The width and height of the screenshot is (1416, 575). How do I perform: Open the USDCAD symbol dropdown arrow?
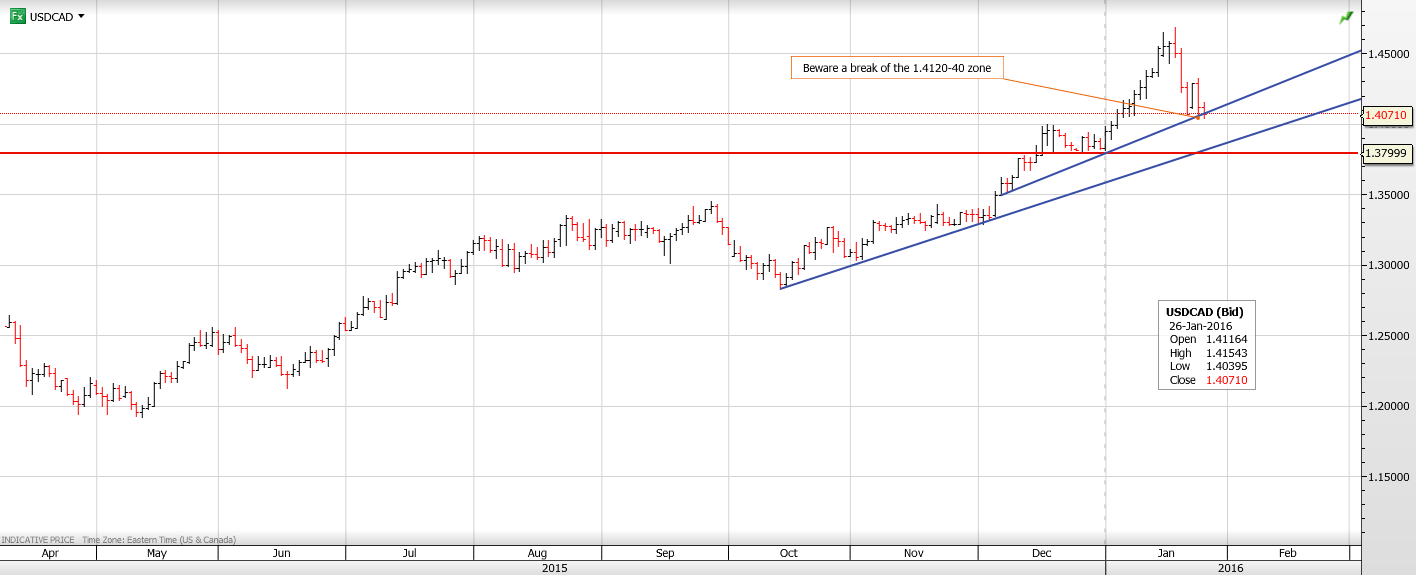coord(81,16)
